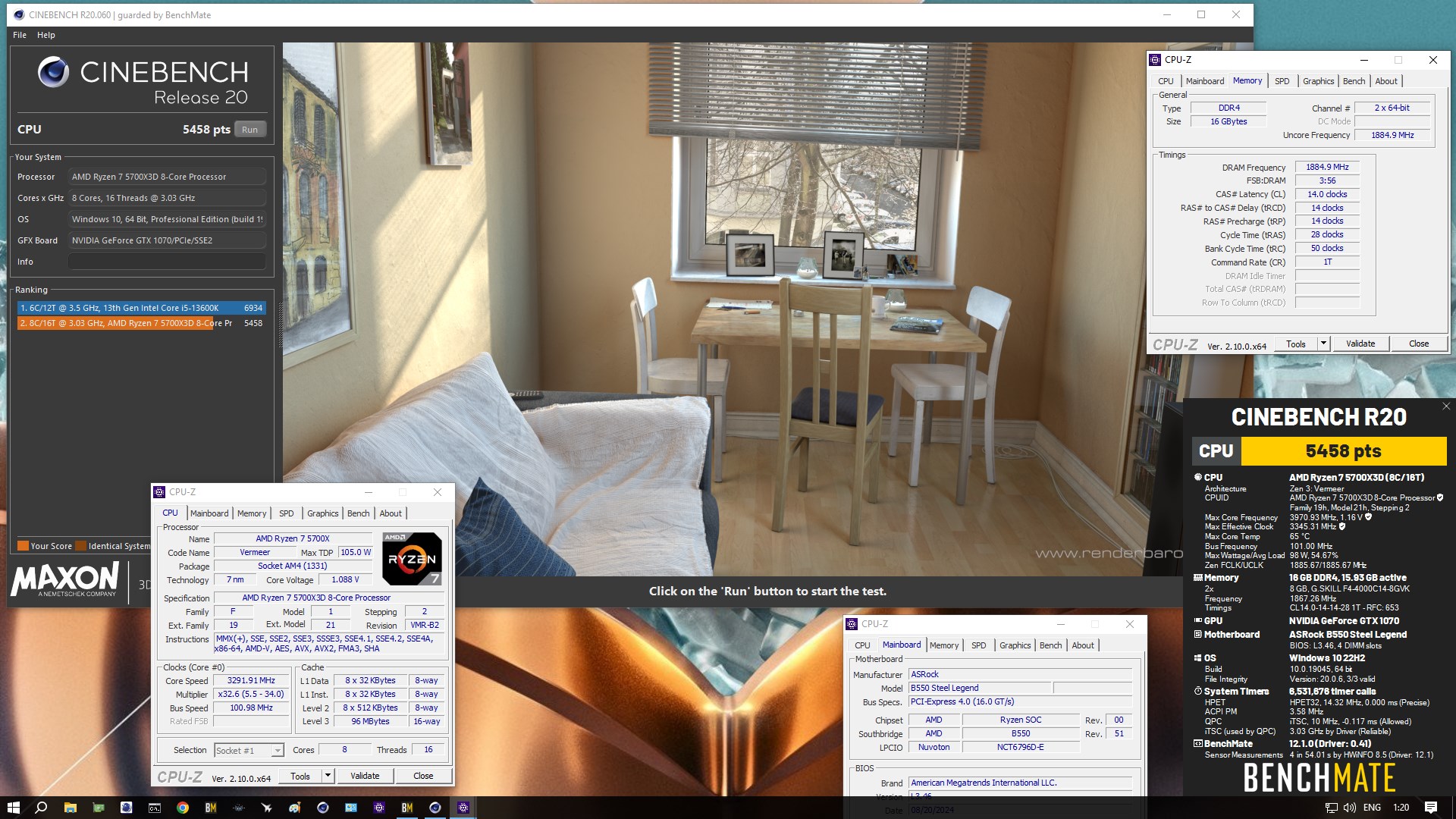Click the Processor field in Cinebench

(x=167, y=177)
